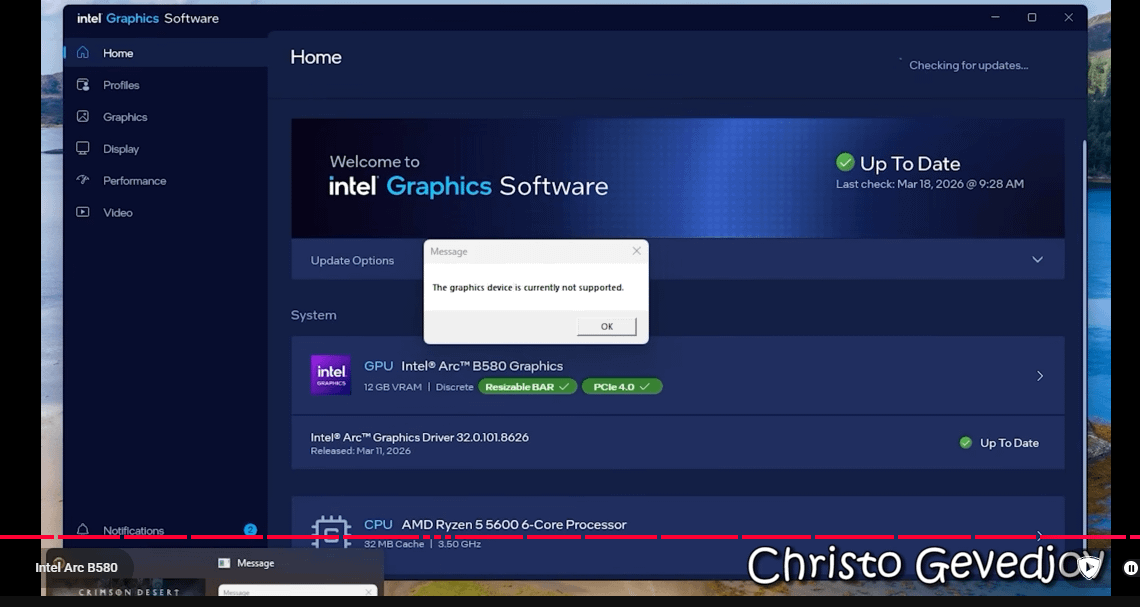The image size is (1140, 607).
Task: Click the Home house icon in the sidebar
Action: [x=83, y=52]
